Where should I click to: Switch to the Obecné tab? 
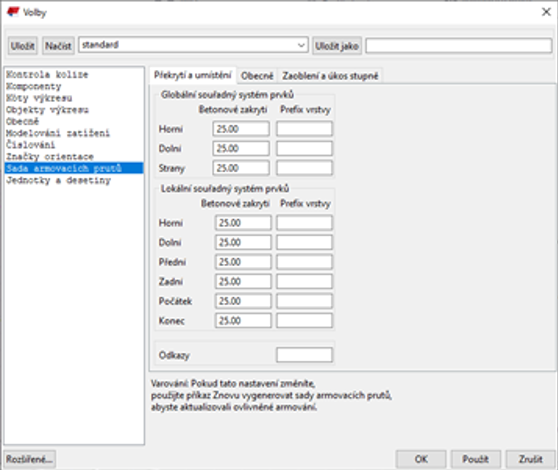point(257,76)
